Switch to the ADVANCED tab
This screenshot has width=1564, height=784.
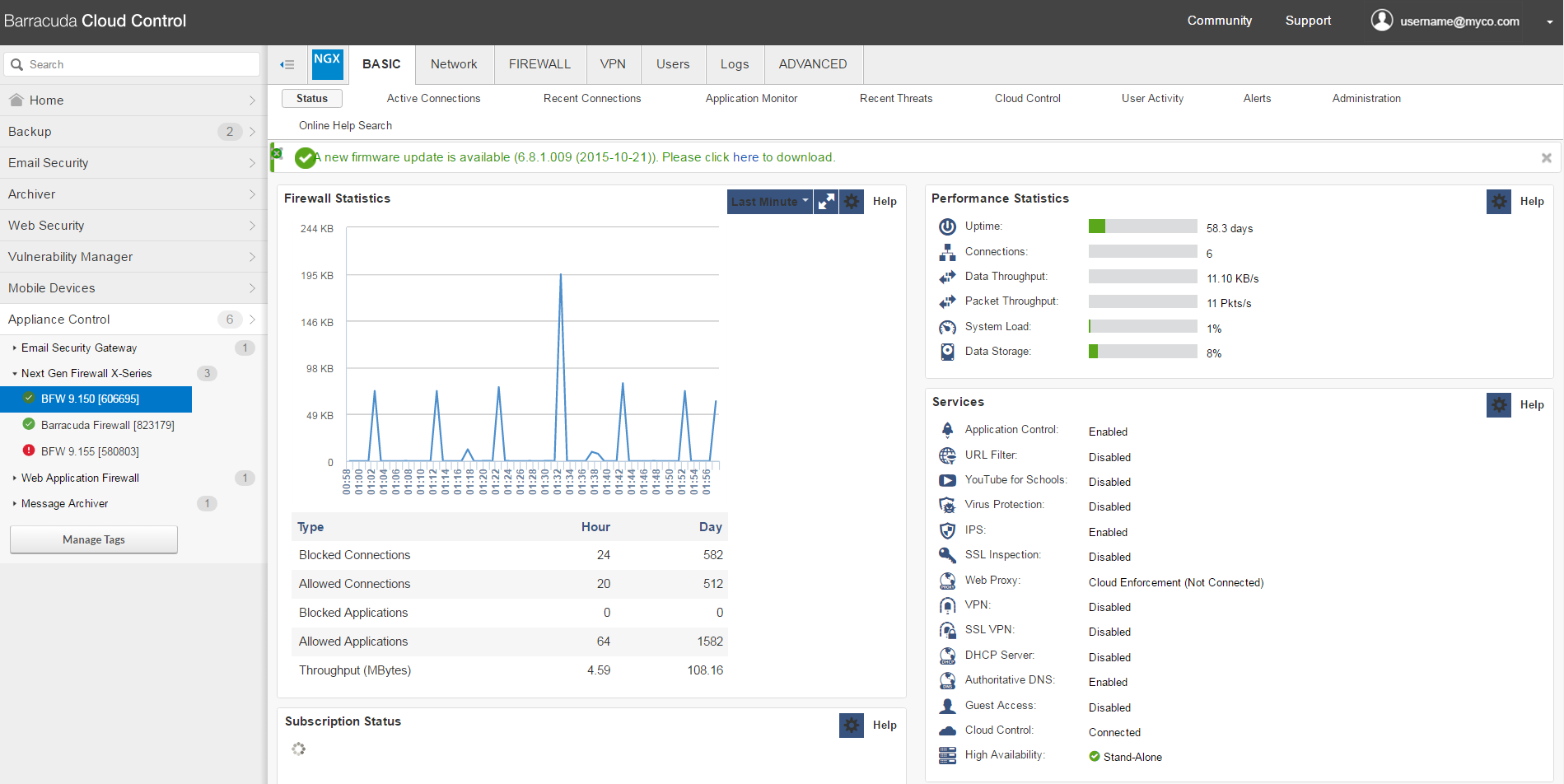[x=813, y=64]
